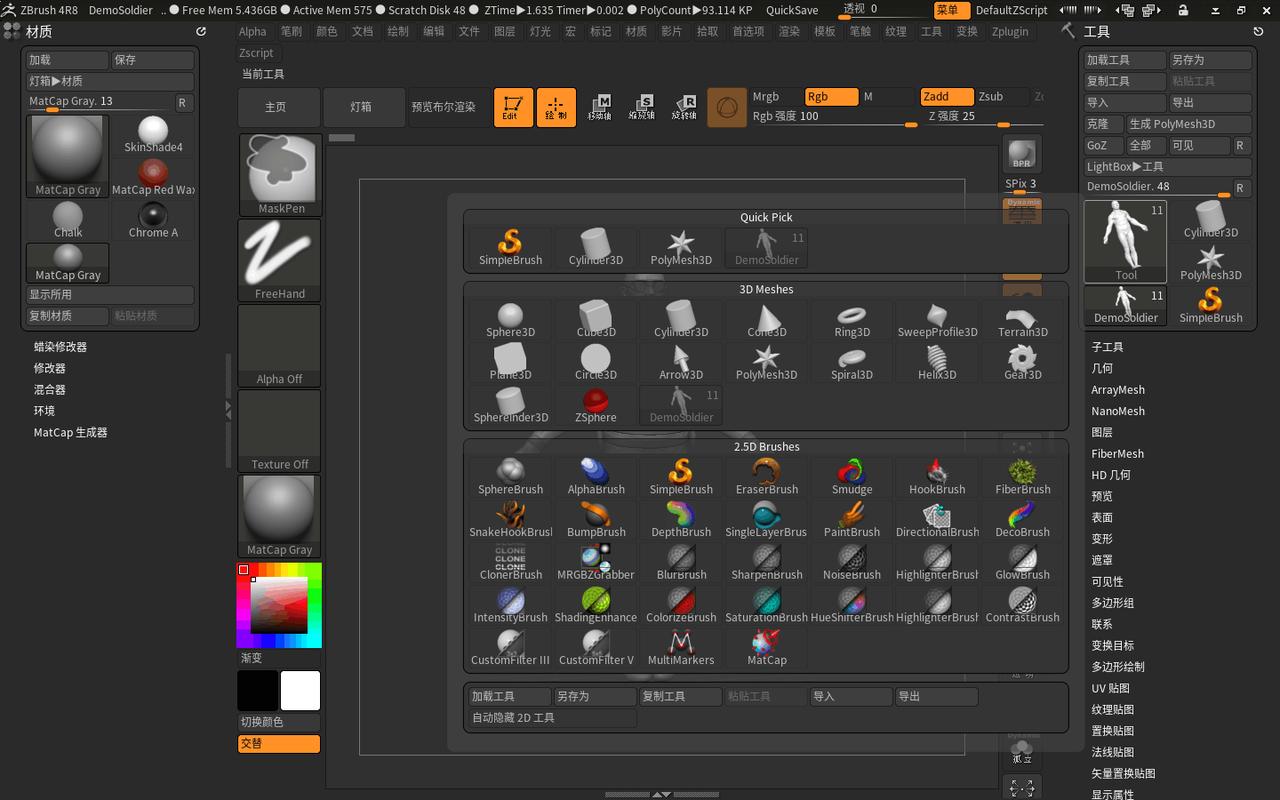Image resolution: width=1280 pixels, height=800 pixels.
Task: Expand the ArrayMesh section
Action: point(1118,390)
